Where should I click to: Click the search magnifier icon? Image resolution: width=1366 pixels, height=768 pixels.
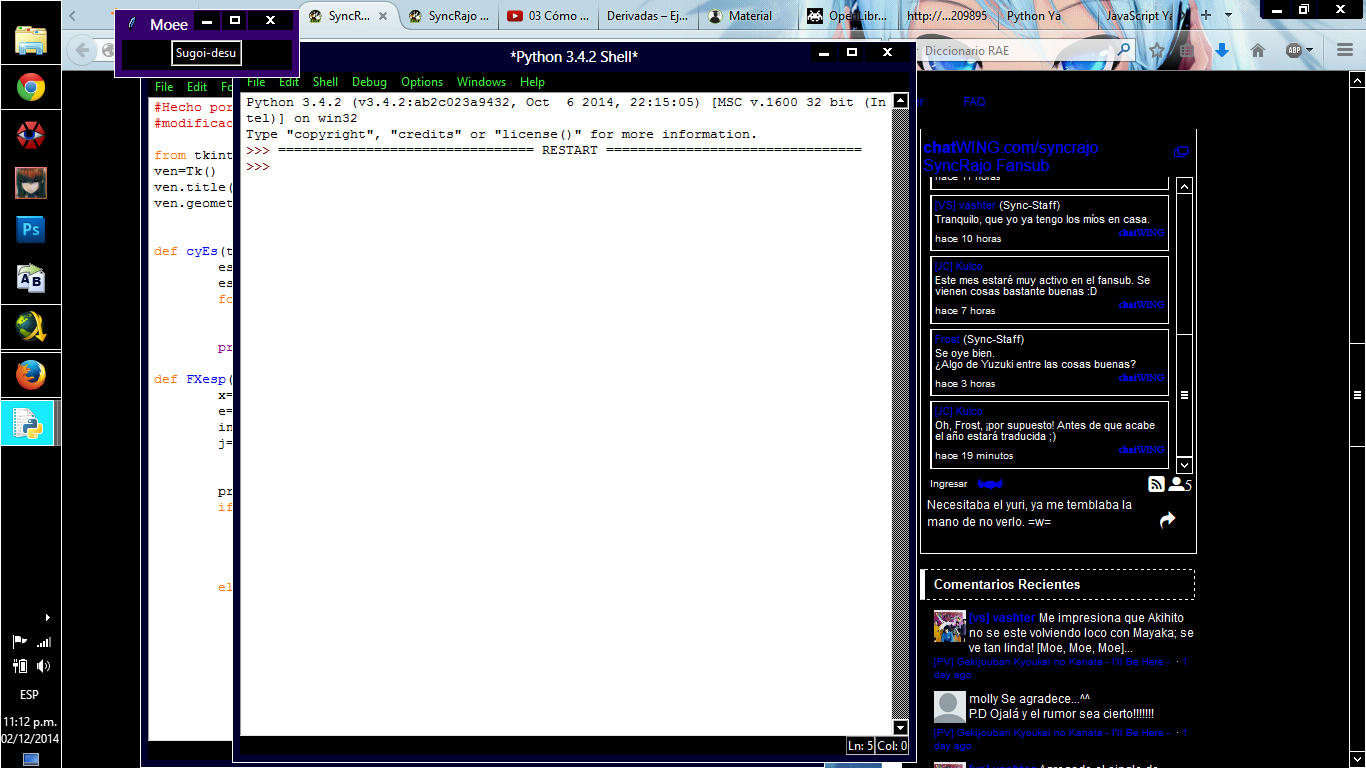[x=1124, y=49]
